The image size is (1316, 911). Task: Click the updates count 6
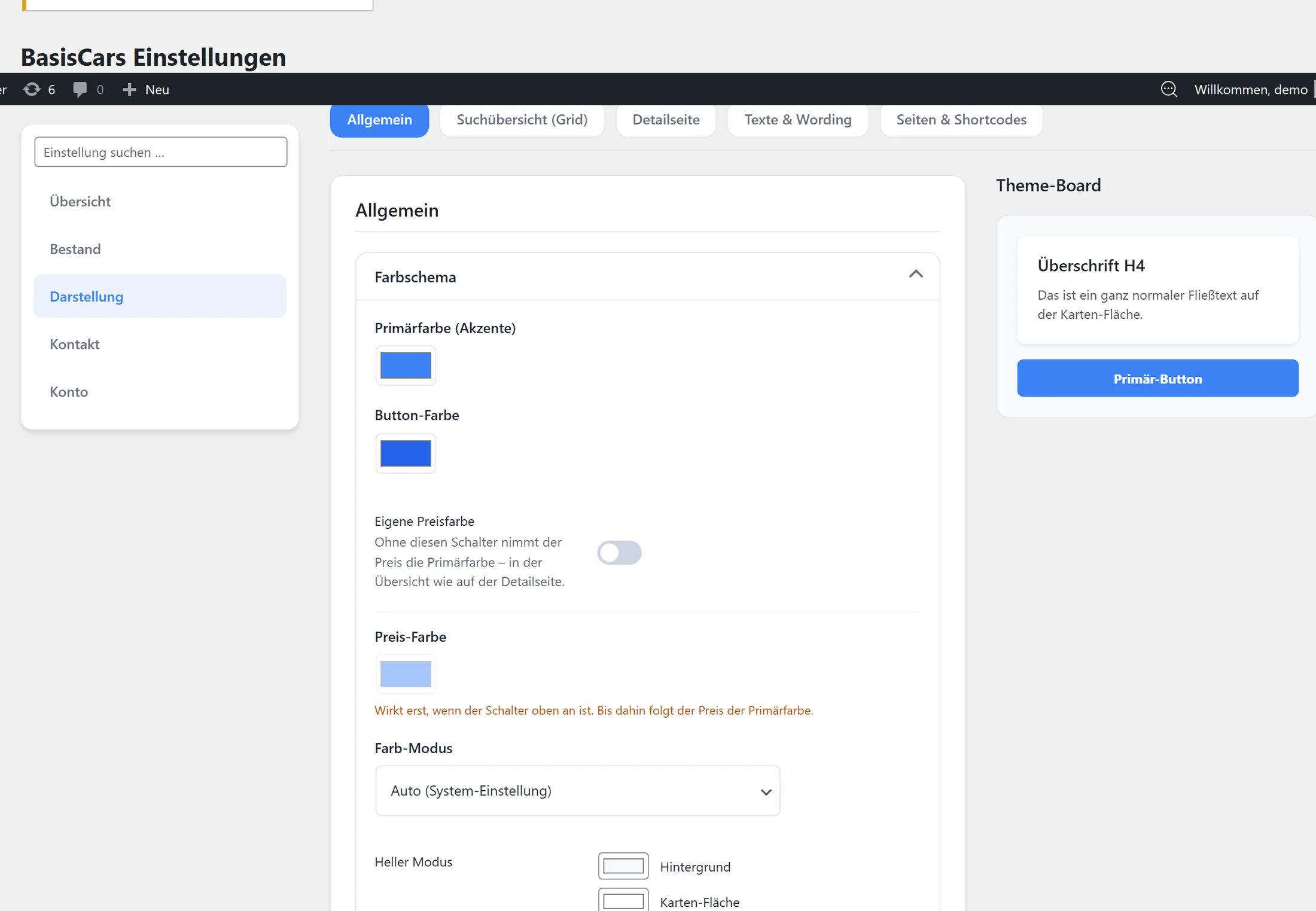coord(51,90)
